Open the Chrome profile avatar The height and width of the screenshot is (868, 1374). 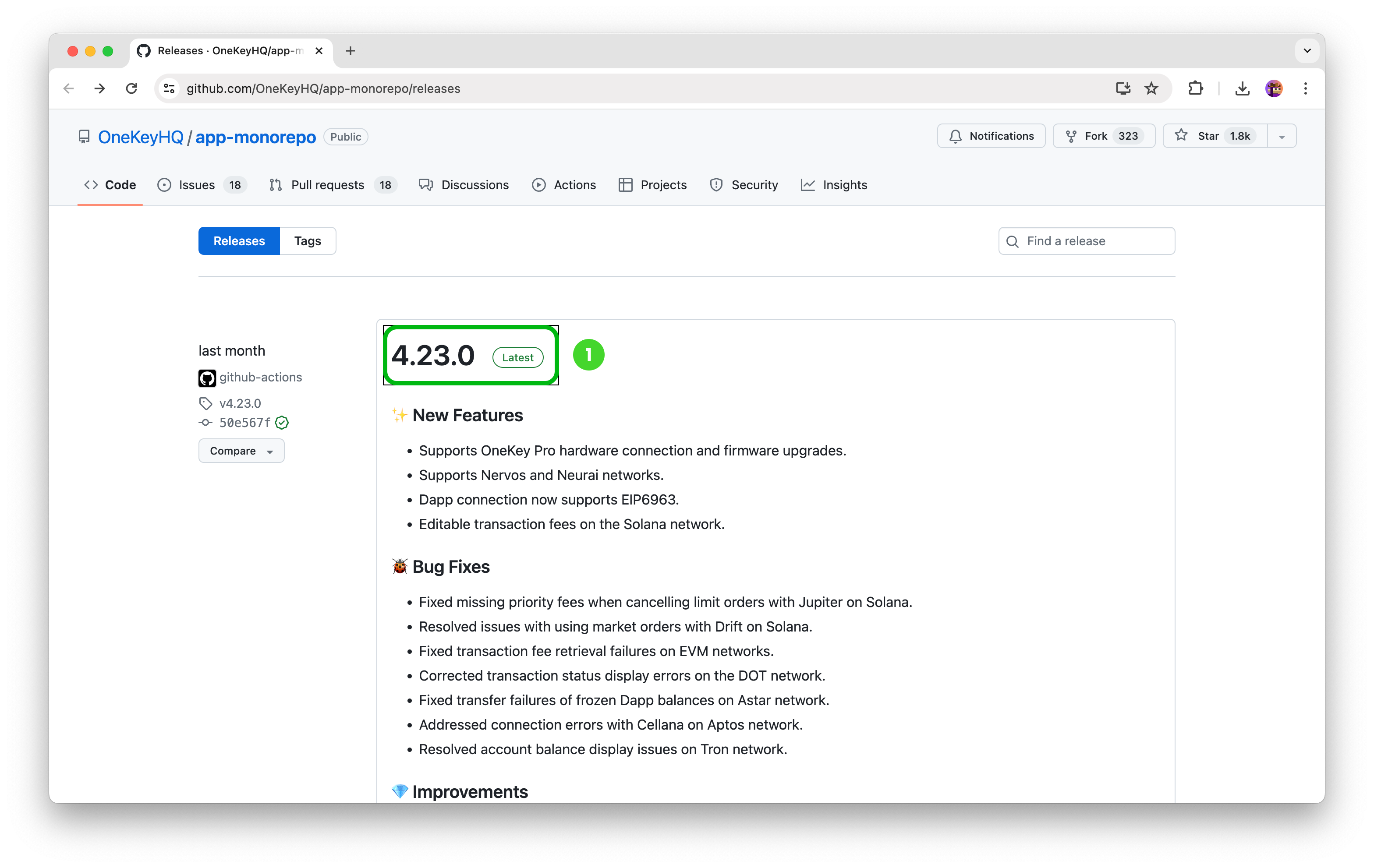(x=1274, y=88)
